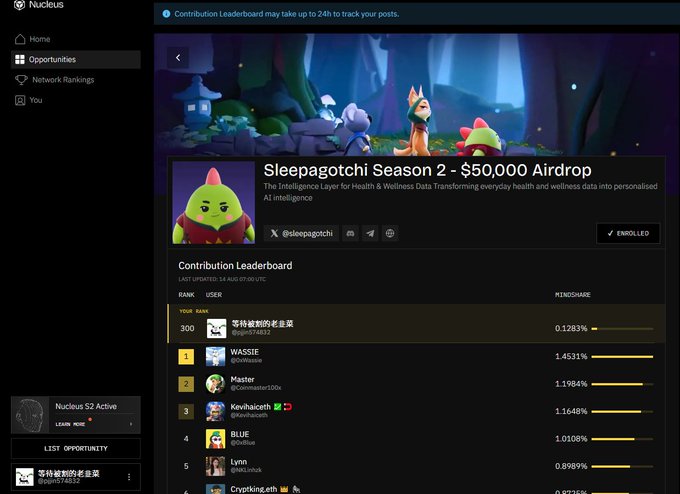Screen dimensions: 680x494
Task: Click the RANK column header
Action: coord(186,295)
